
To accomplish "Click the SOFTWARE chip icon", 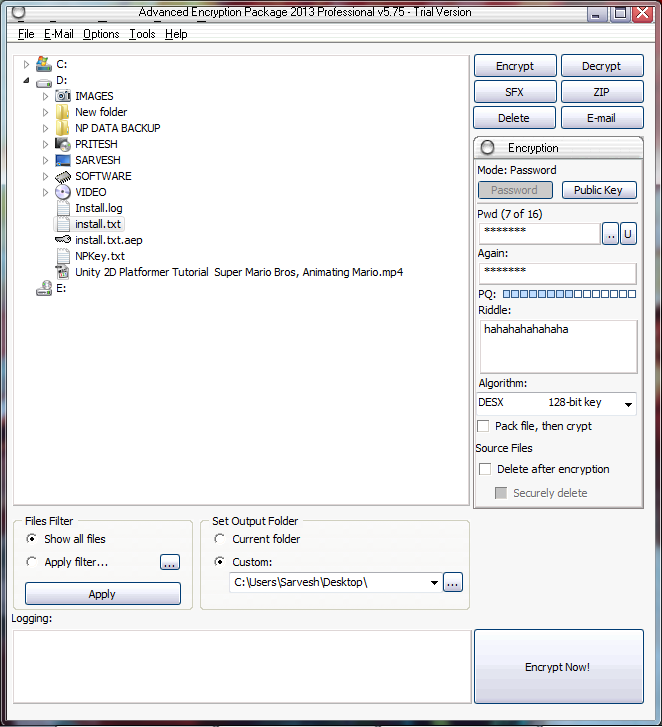I will [63, 176].
